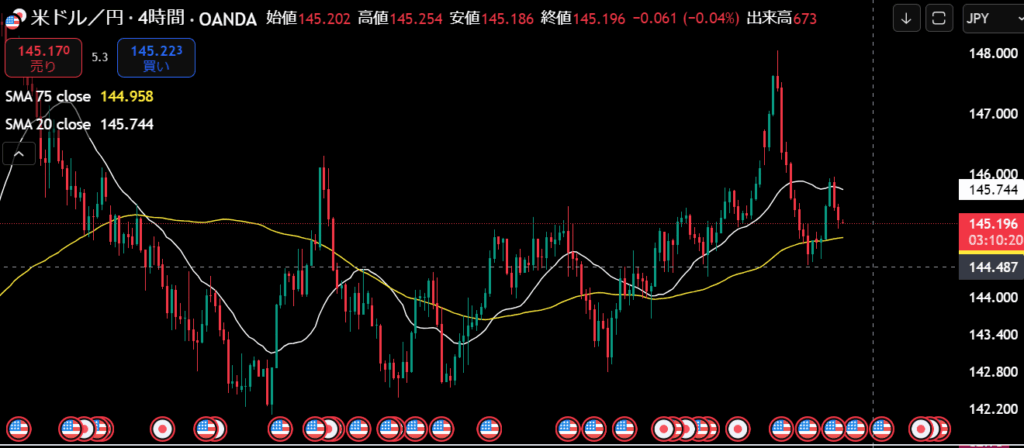Open the 米ドル/円 symbol title
The width and height of the screenshot is (1024, 448).
coord(78,19)
